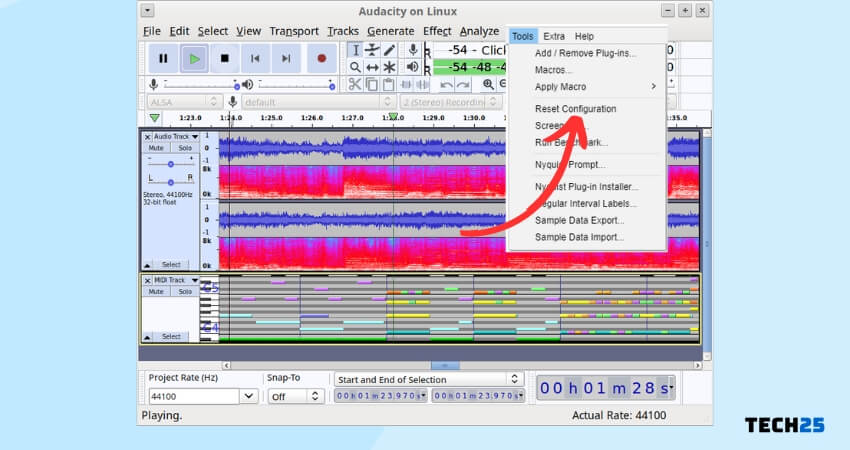The height and width of the screenshot is (450, 850).
Task: Click Select button on MIDI Track
Action: [171, 337]
